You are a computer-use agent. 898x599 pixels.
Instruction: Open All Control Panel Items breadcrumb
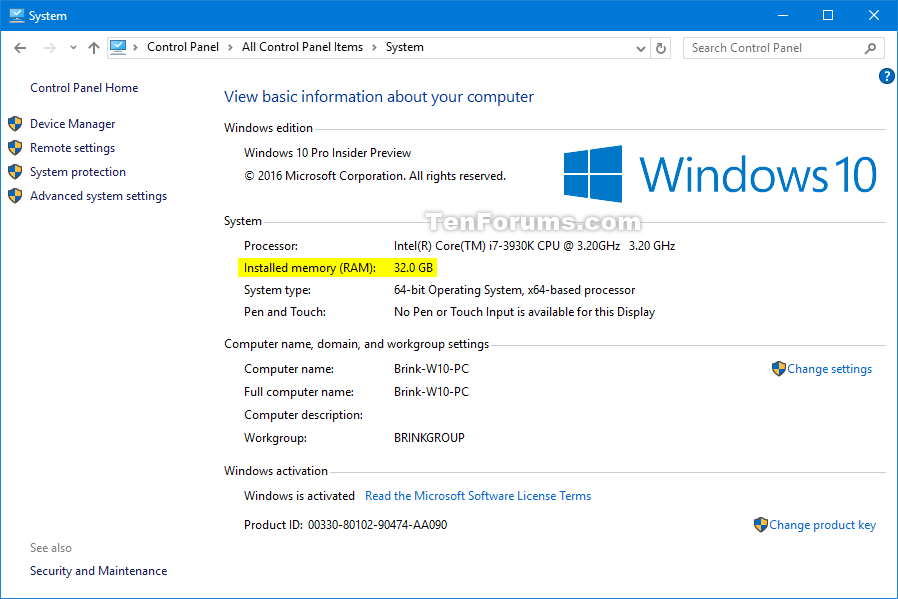coord(302,47)
